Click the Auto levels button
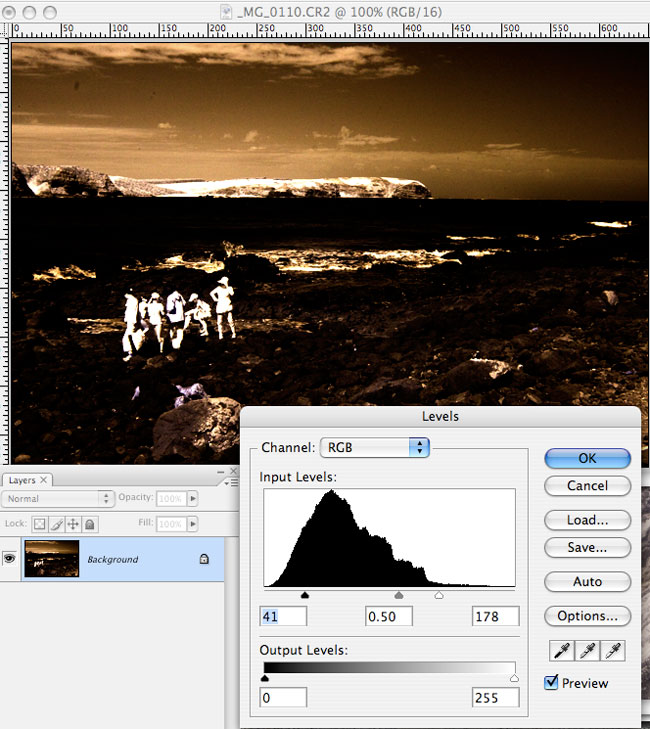Screen dimensions: 650x729 (587, 581)
